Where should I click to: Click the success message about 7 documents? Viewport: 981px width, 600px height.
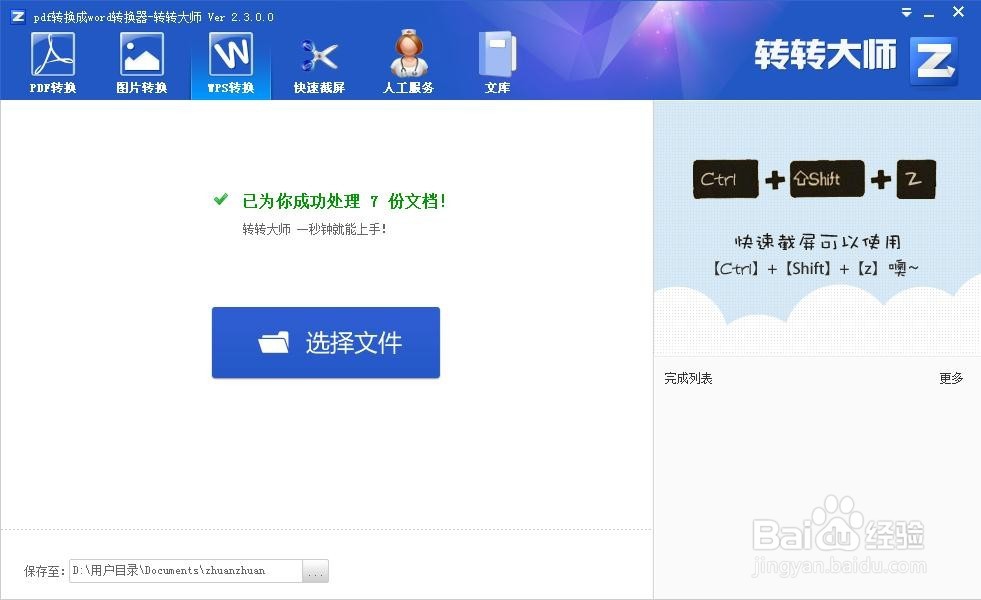tap(344, 200)
